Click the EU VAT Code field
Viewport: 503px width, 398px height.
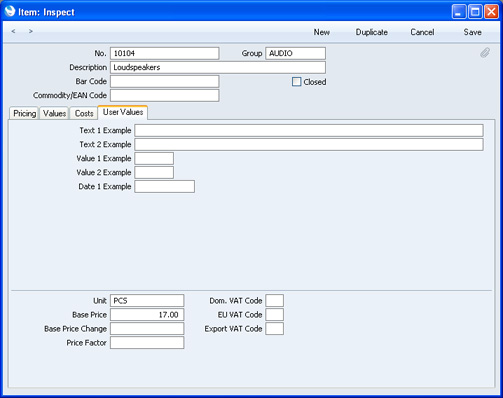tap(275, 314)
